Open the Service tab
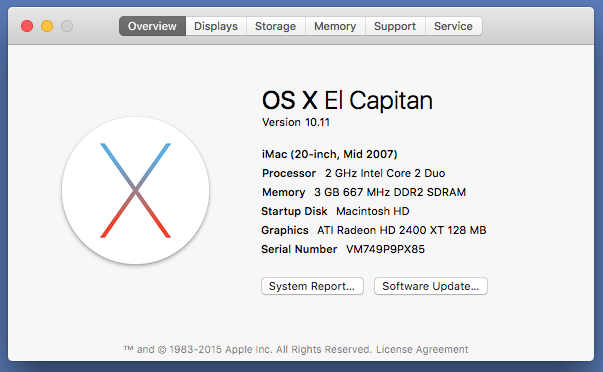 453,26
